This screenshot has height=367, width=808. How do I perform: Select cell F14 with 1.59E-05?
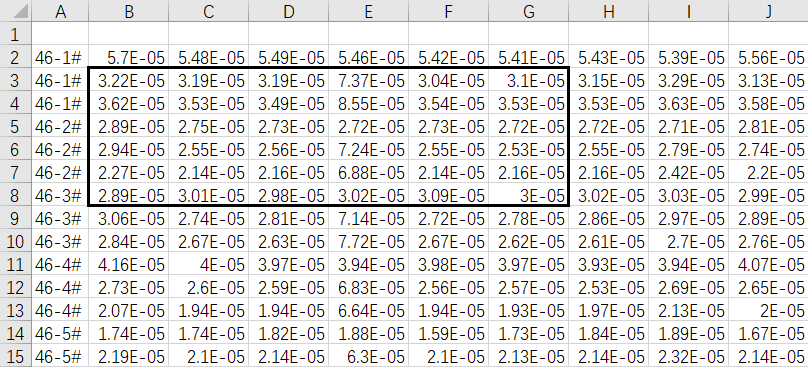point(448,333)
